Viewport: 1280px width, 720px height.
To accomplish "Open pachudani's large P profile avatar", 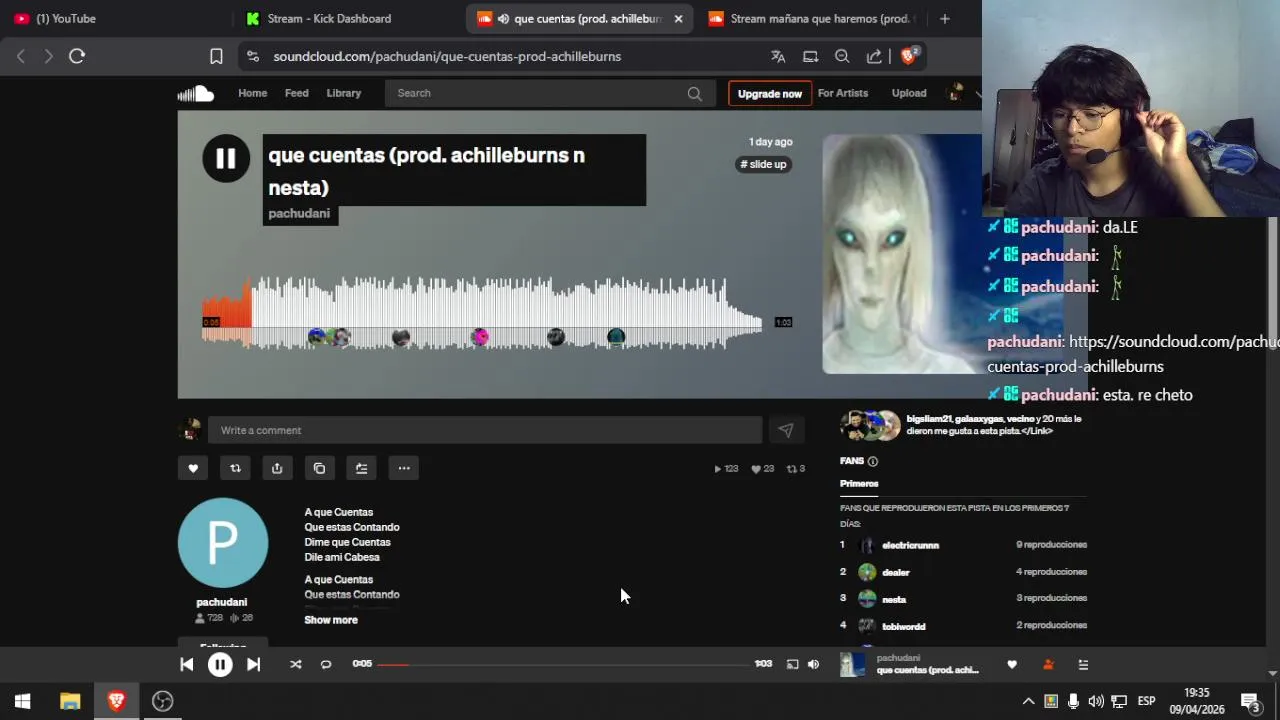I will coord(223,543).
